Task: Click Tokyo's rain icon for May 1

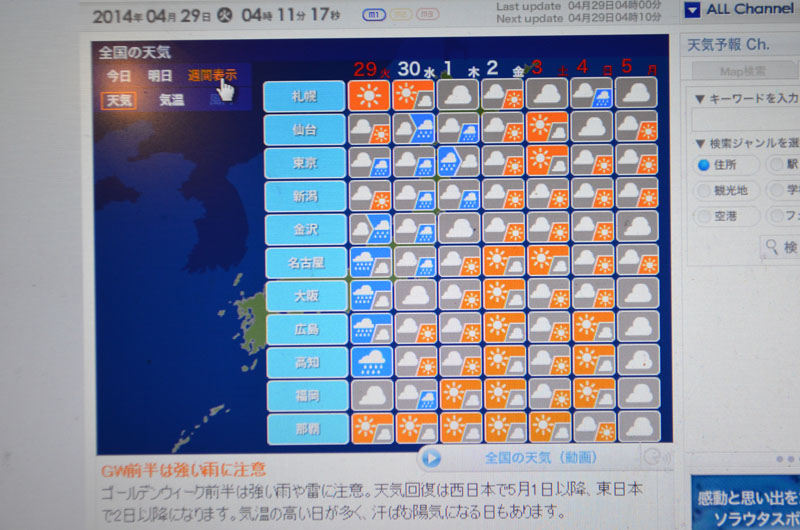Action: click(460, 161)
